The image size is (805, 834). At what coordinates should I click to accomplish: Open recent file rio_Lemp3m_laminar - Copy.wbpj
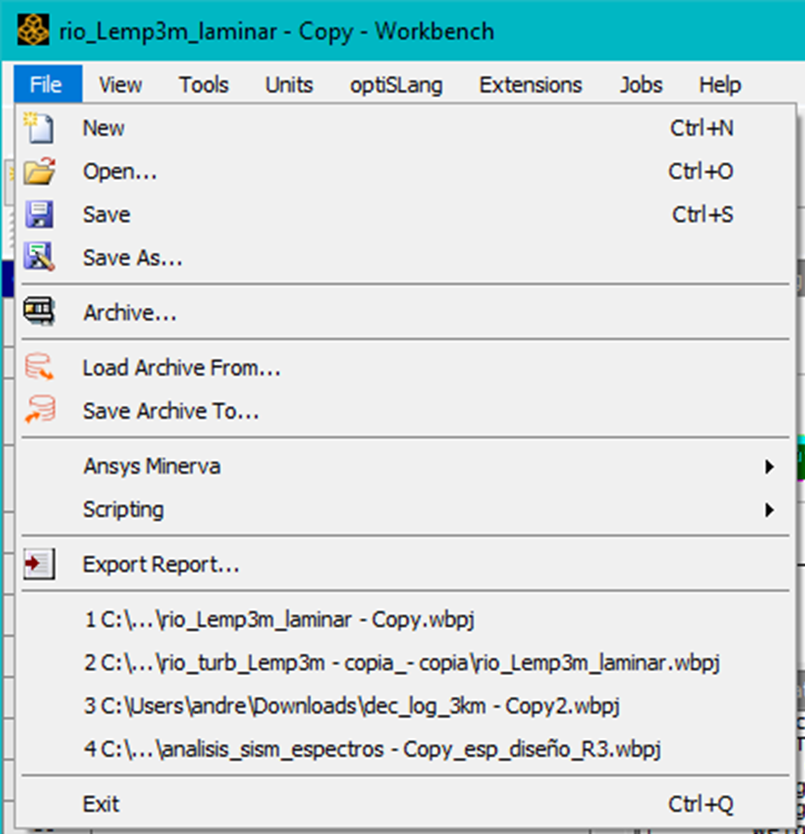click(x=279, y=620)
